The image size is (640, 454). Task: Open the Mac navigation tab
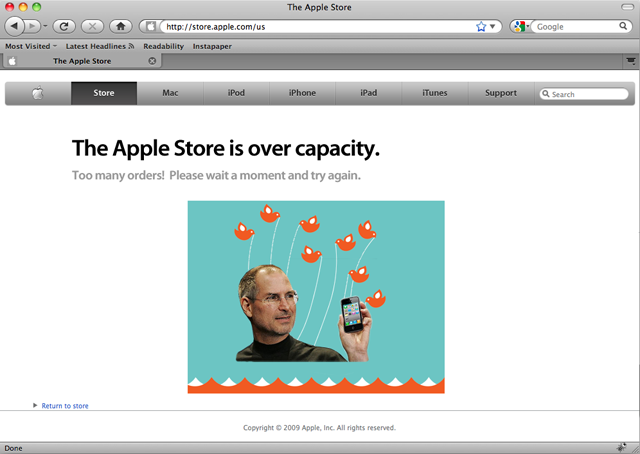pyautogui.click(x=170, y=93)
